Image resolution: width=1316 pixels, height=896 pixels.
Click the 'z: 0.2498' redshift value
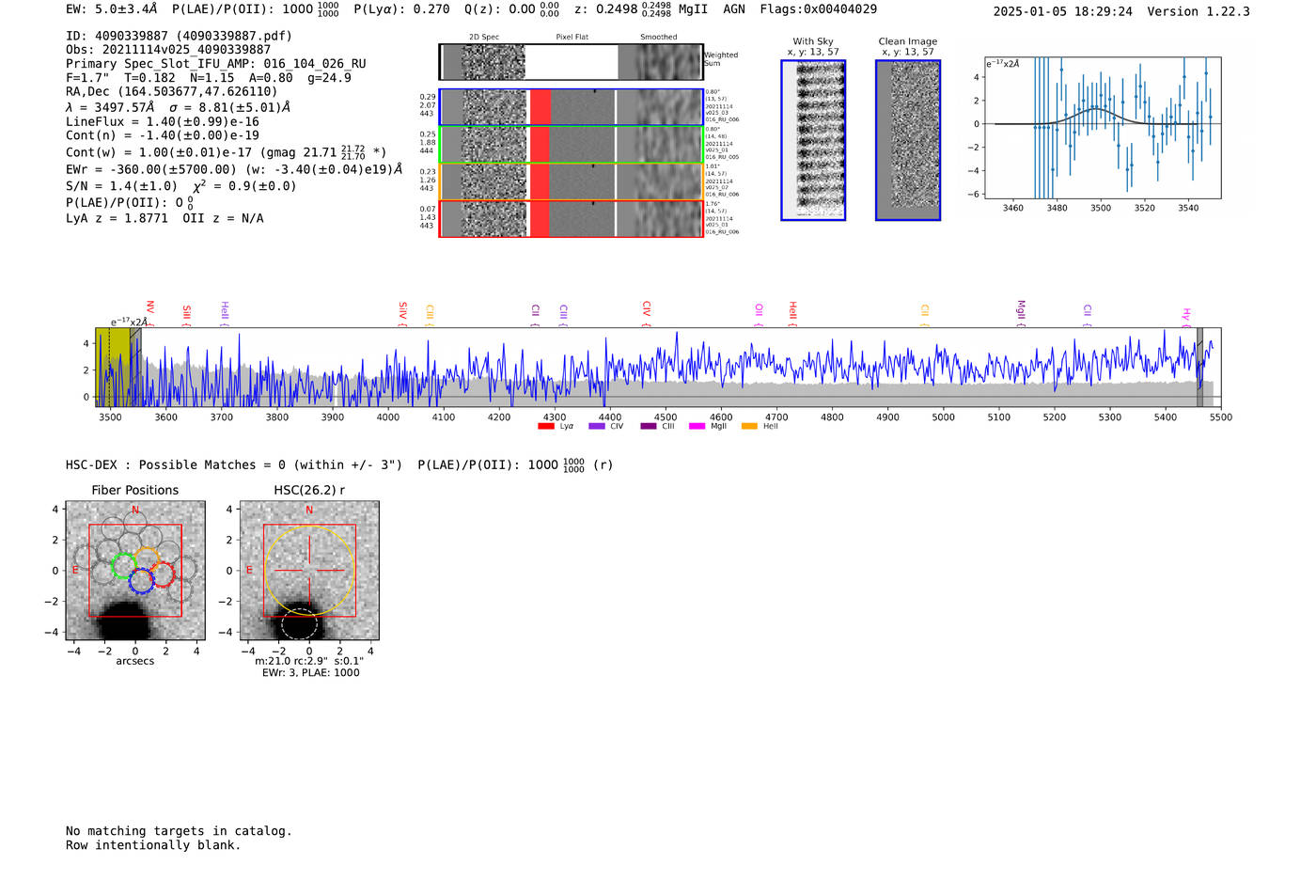607,9
